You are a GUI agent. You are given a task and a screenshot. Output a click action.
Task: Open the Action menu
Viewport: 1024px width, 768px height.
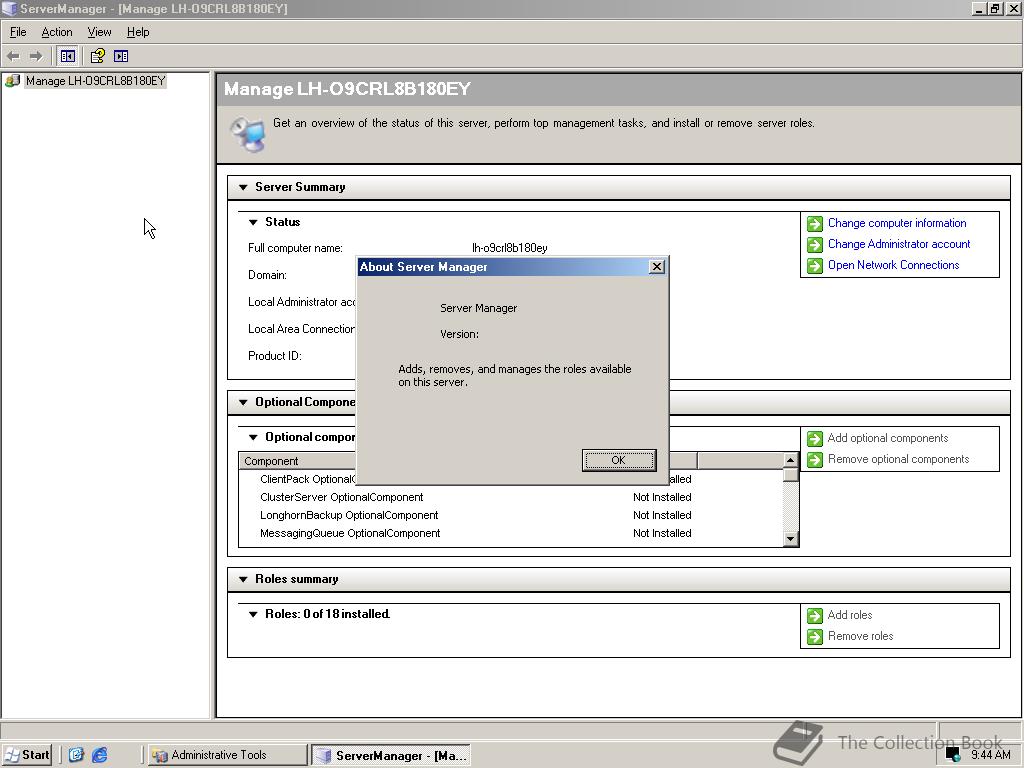[x=57, y=32]
